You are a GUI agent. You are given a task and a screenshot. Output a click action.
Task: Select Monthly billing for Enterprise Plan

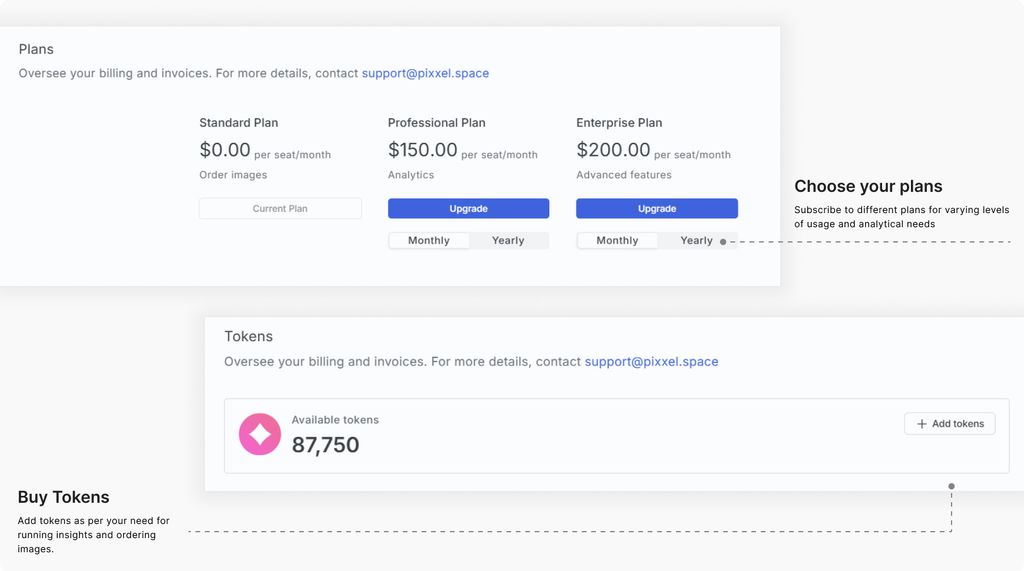617,240
